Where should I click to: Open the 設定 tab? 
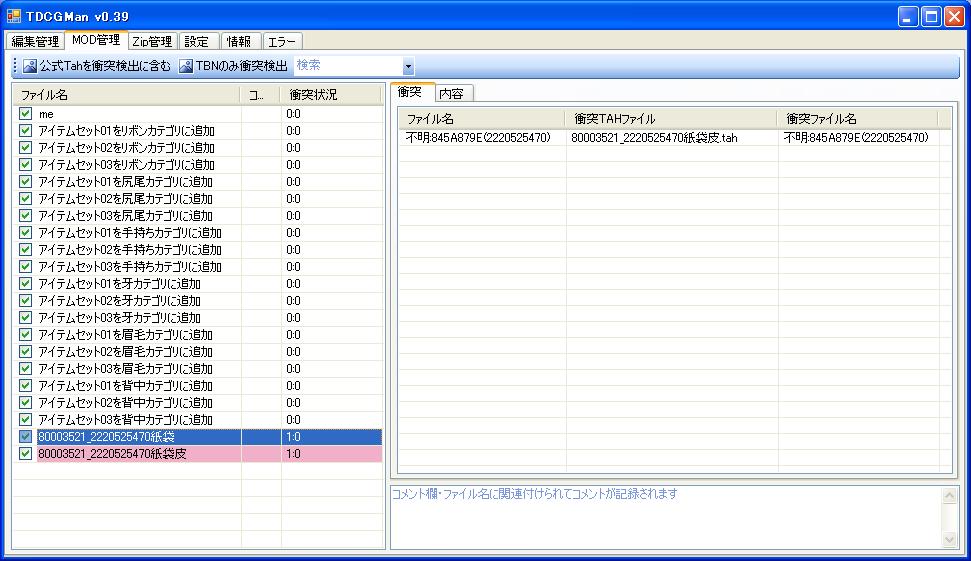coord(197,41)
